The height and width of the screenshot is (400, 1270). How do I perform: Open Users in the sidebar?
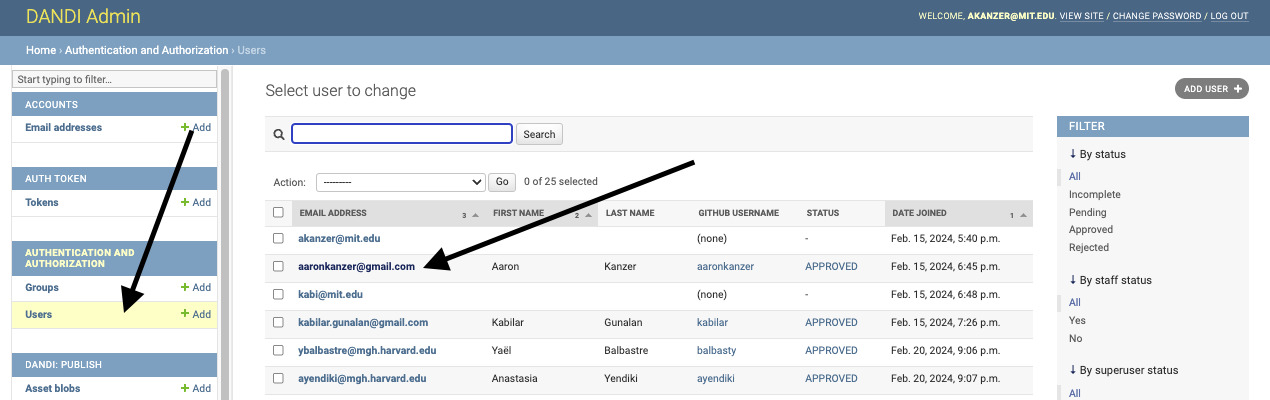(x=39, y=315)
